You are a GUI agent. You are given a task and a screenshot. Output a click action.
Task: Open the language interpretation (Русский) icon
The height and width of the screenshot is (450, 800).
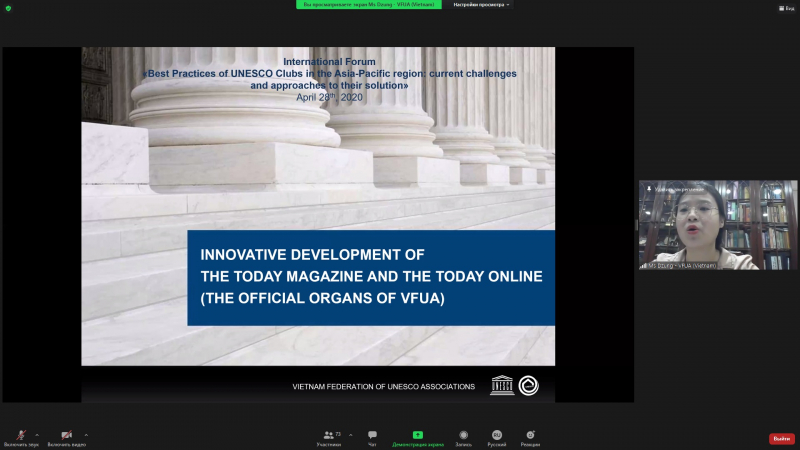(496, 435)
